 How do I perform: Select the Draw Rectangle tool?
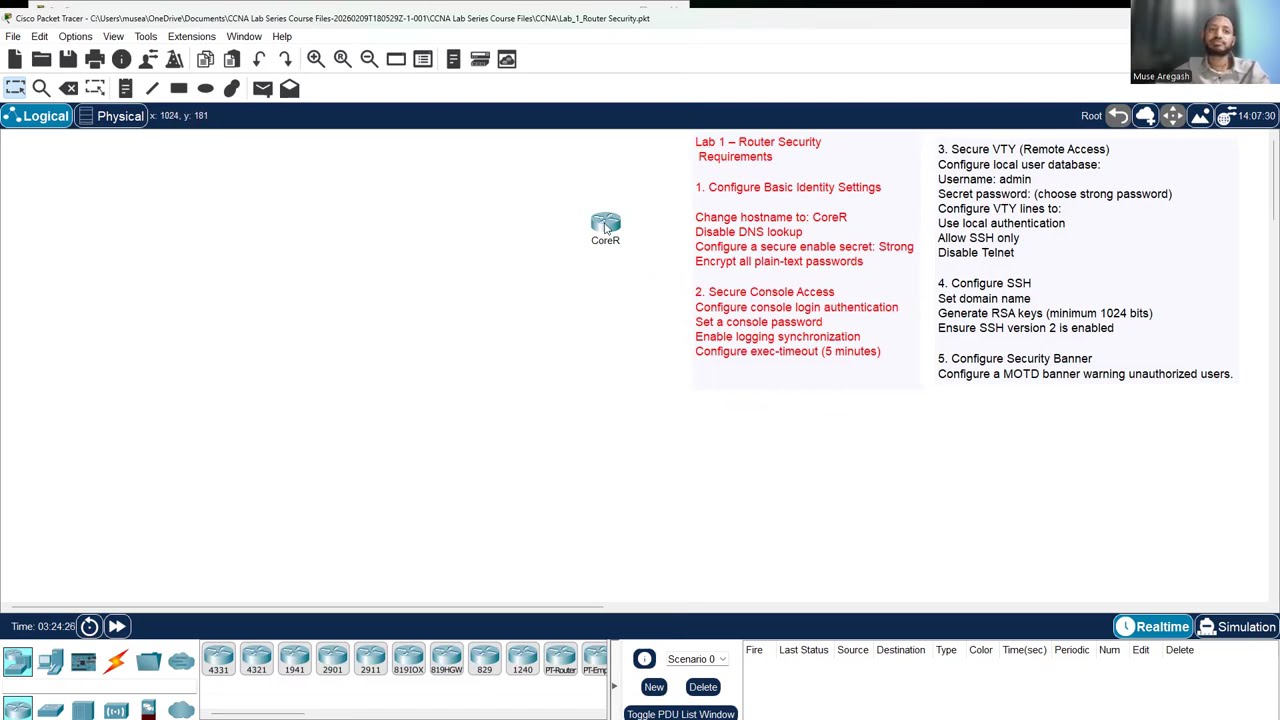click(x=179, y=88)
